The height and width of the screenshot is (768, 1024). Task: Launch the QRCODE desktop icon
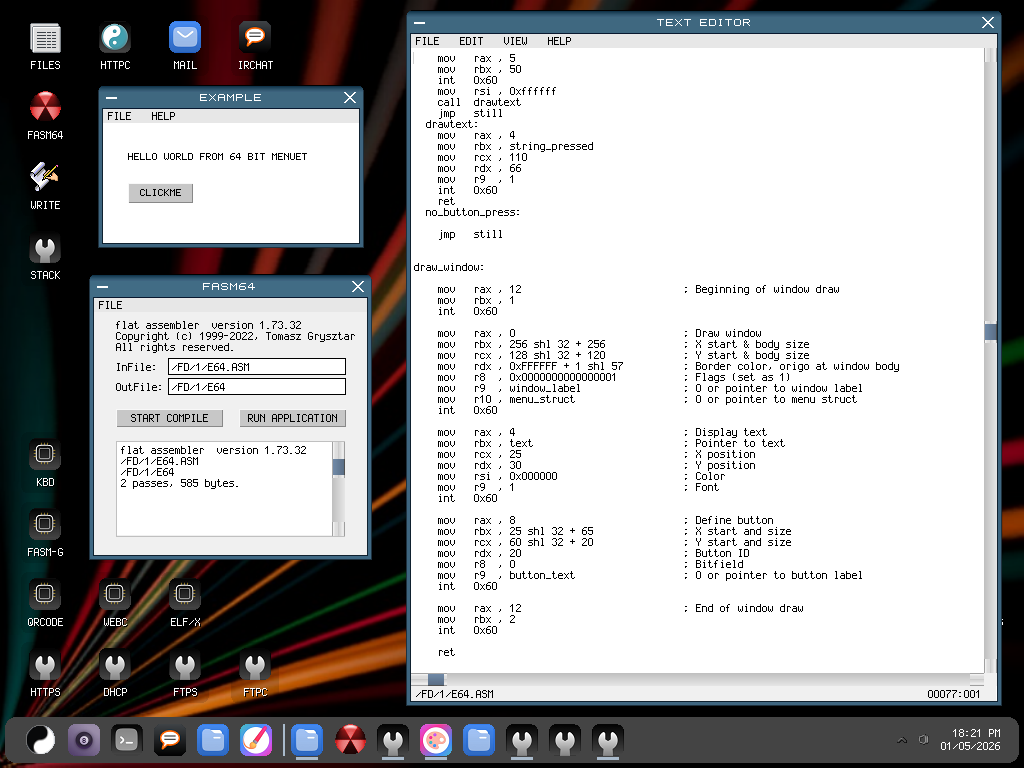[x=45, y=603]
